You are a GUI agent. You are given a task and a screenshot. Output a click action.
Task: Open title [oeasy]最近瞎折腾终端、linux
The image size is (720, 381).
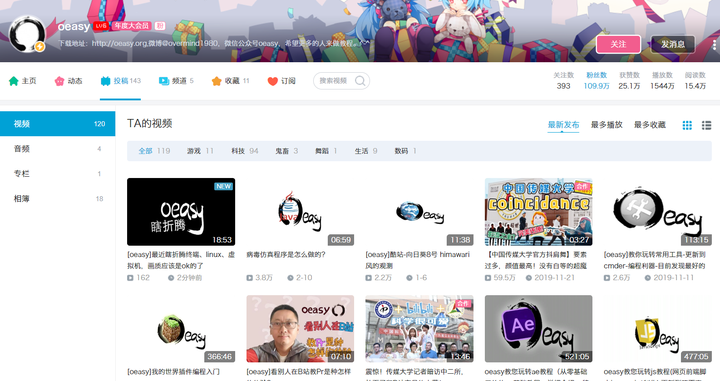[181, 260]
